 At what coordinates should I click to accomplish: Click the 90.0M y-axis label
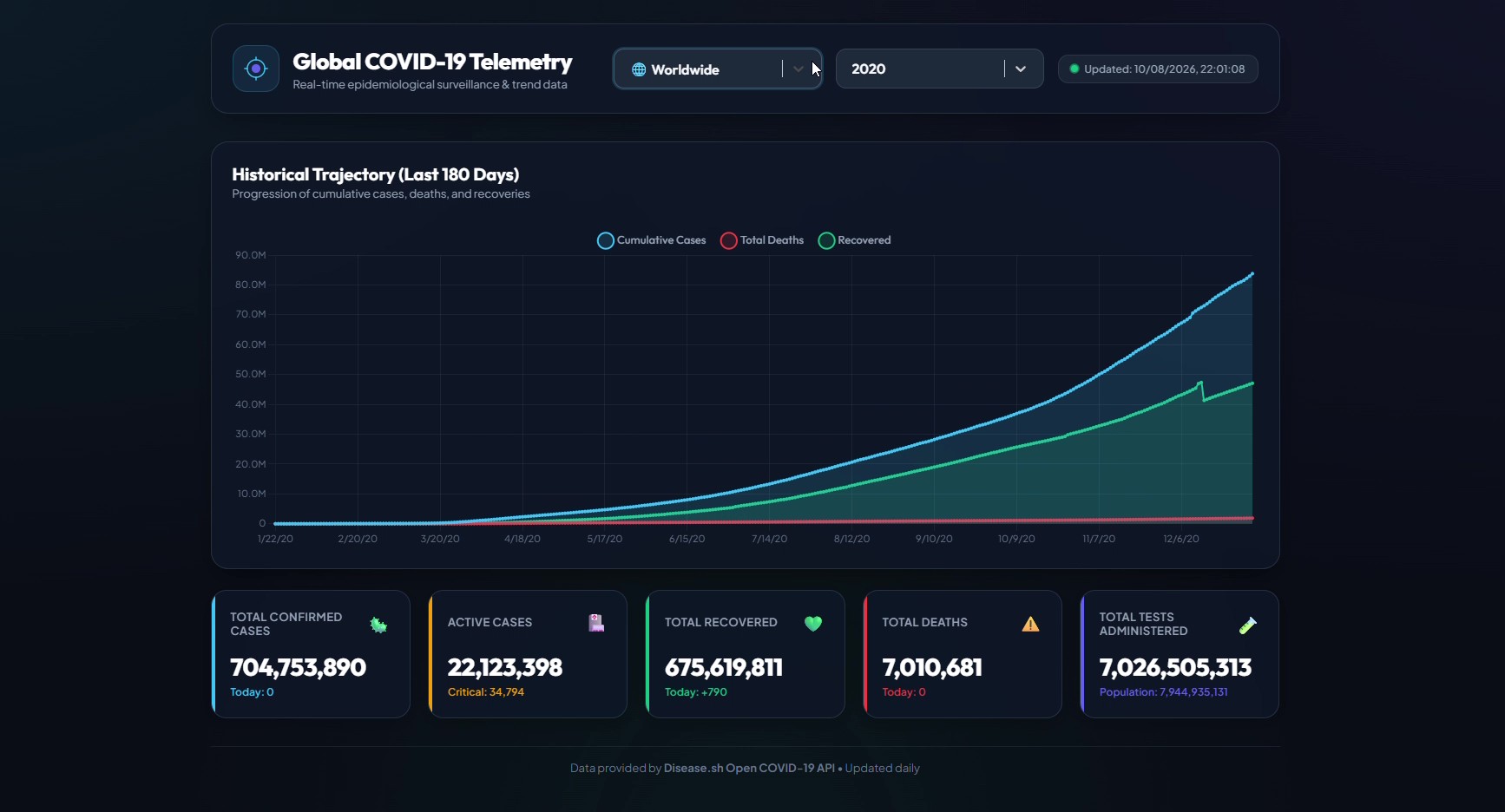click(251, 255)
